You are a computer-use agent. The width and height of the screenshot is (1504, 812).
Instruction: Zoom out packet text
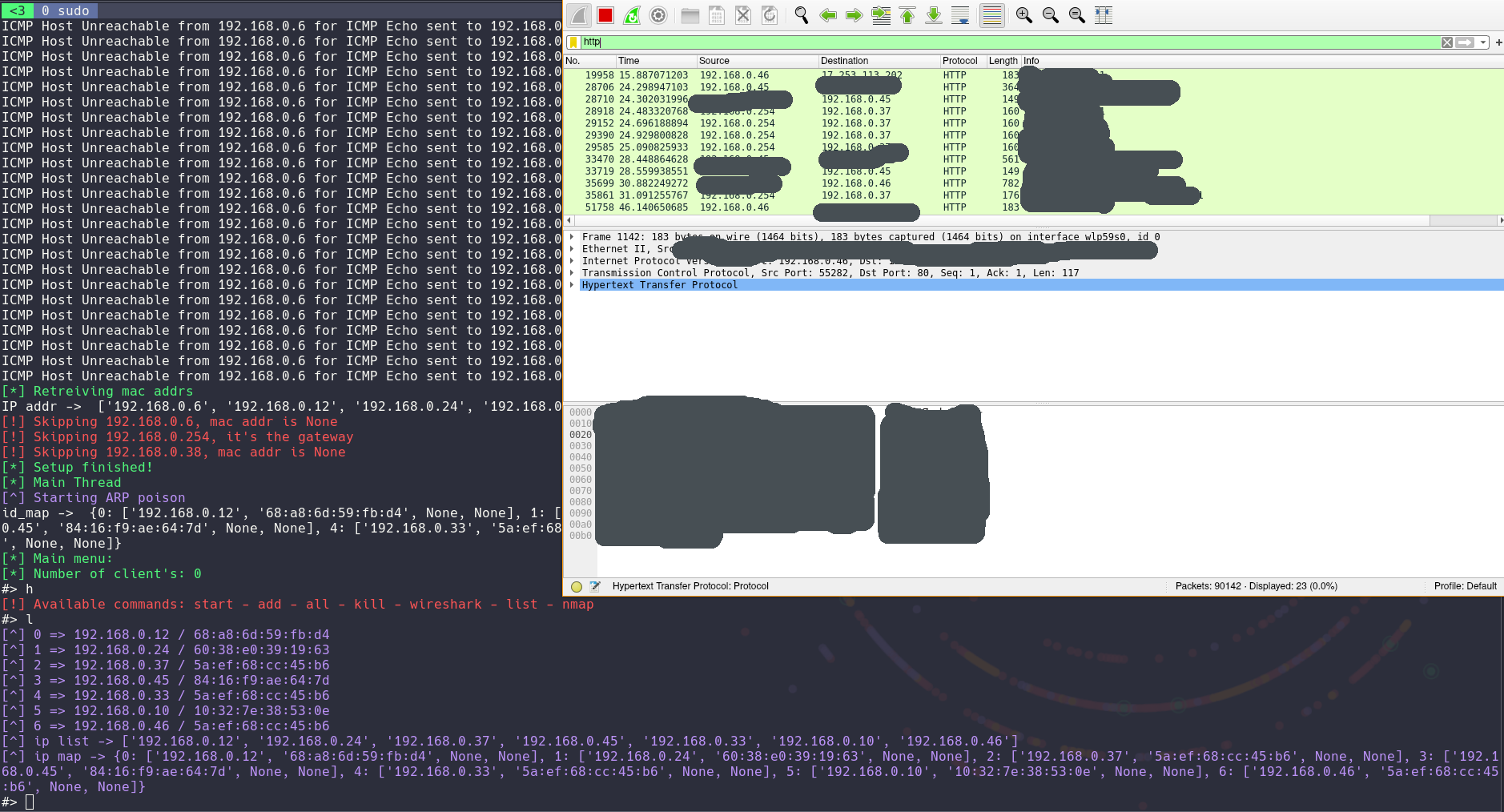1051,15
